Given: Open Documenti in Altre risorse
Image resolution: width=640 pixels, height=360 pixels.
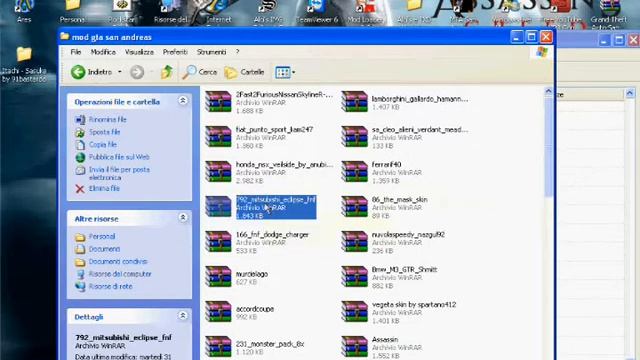Looking at the screenshot, I should coord(104,249).
